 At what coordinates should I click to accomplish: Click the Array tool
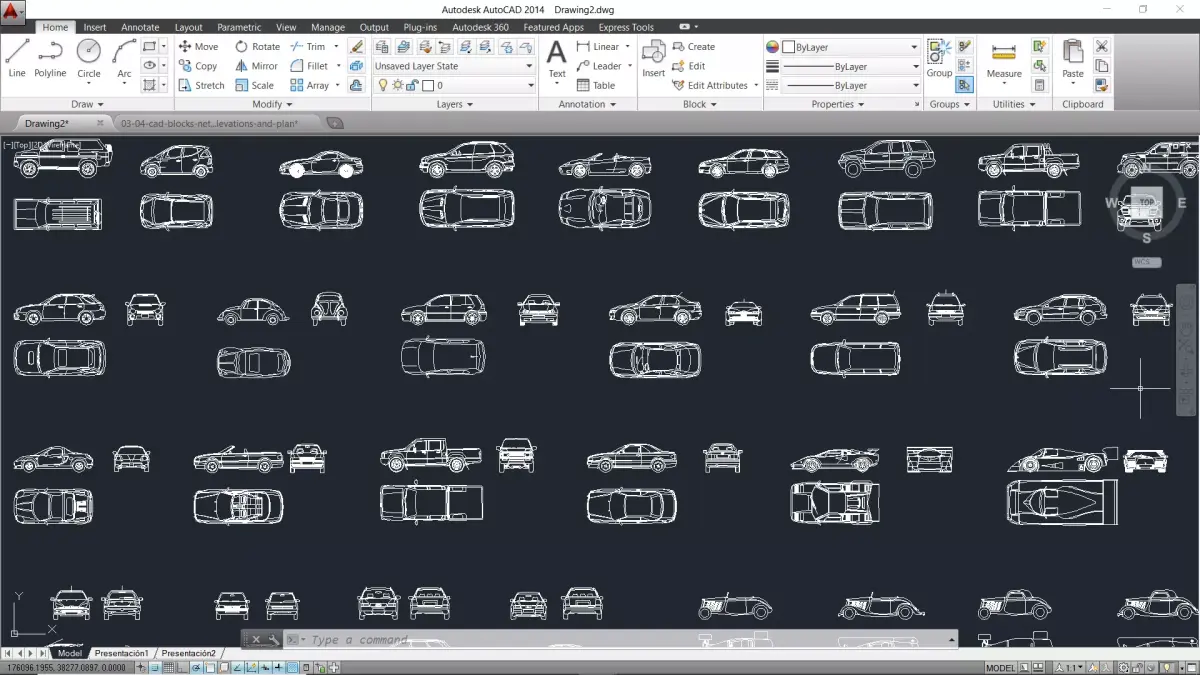310,85
